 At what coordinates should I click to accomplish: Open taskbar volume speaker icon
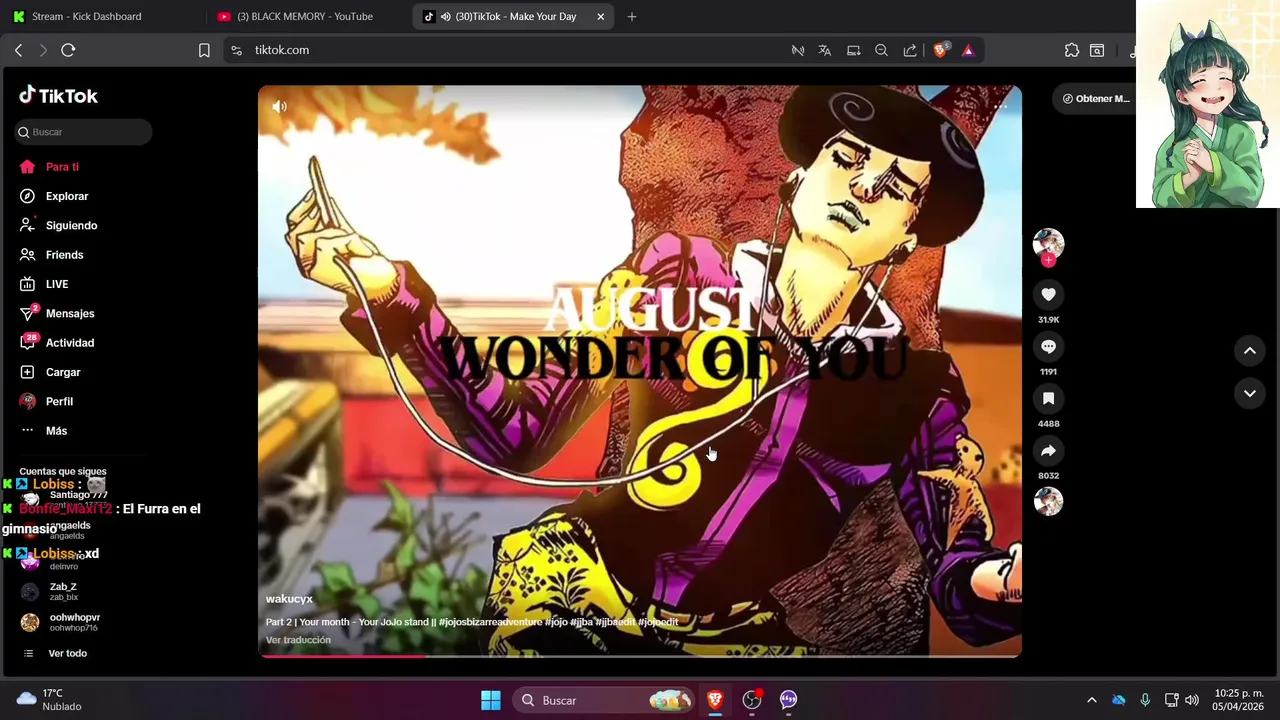coord(1191,700)
